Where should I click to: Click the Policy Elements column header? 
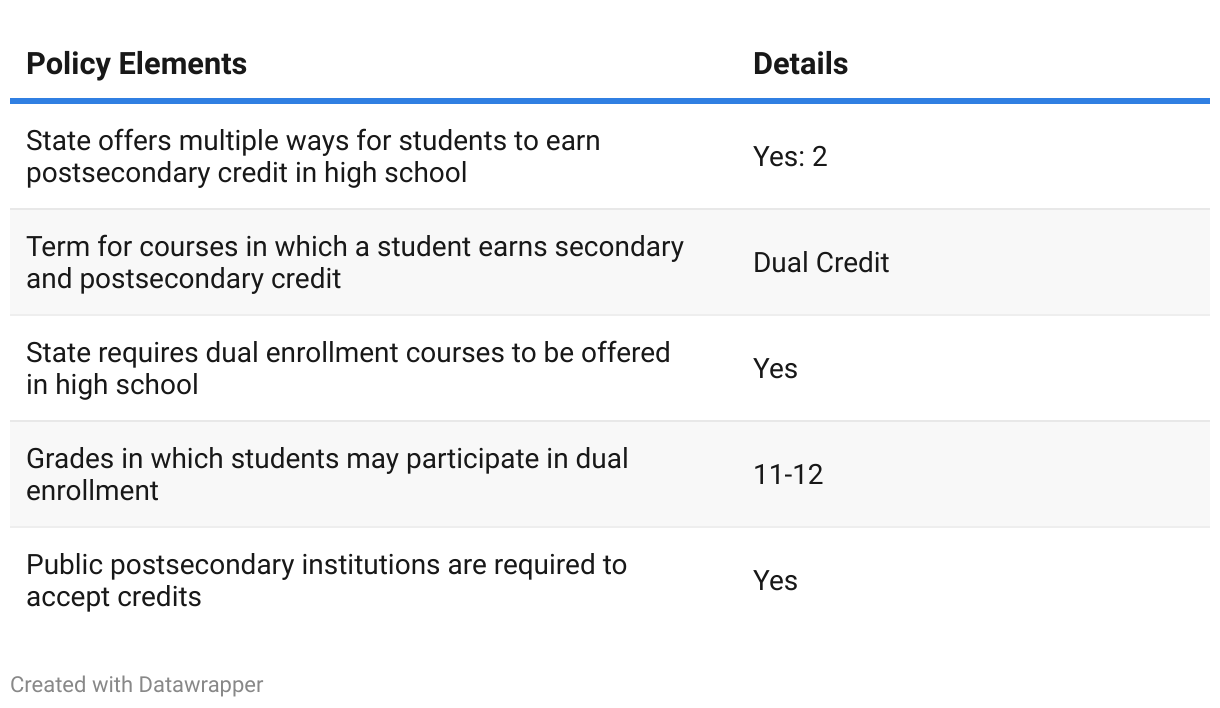[136, 64]
